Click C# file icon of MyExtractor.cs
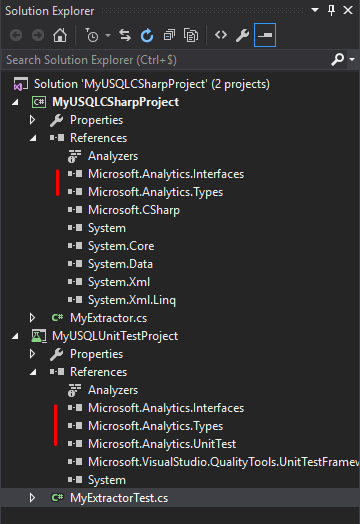 click(x=57, y=317)
